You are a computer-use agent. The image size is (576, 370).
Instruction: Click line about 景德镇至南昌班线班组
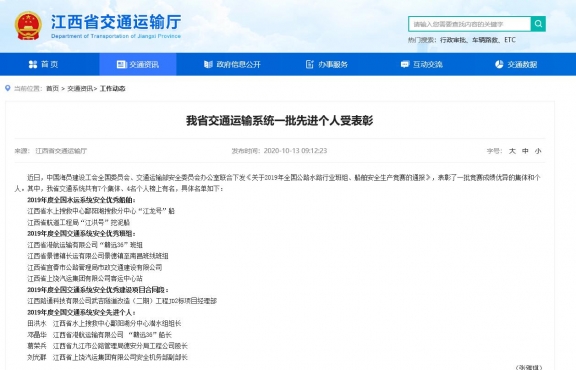tap(98, 256)
